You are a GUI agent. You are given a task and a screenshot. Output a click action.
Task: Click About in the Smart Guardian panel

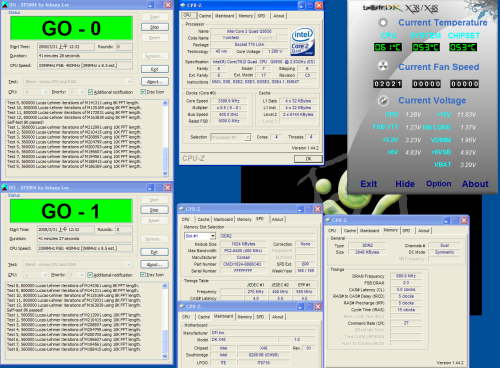(x=475, y=184)
